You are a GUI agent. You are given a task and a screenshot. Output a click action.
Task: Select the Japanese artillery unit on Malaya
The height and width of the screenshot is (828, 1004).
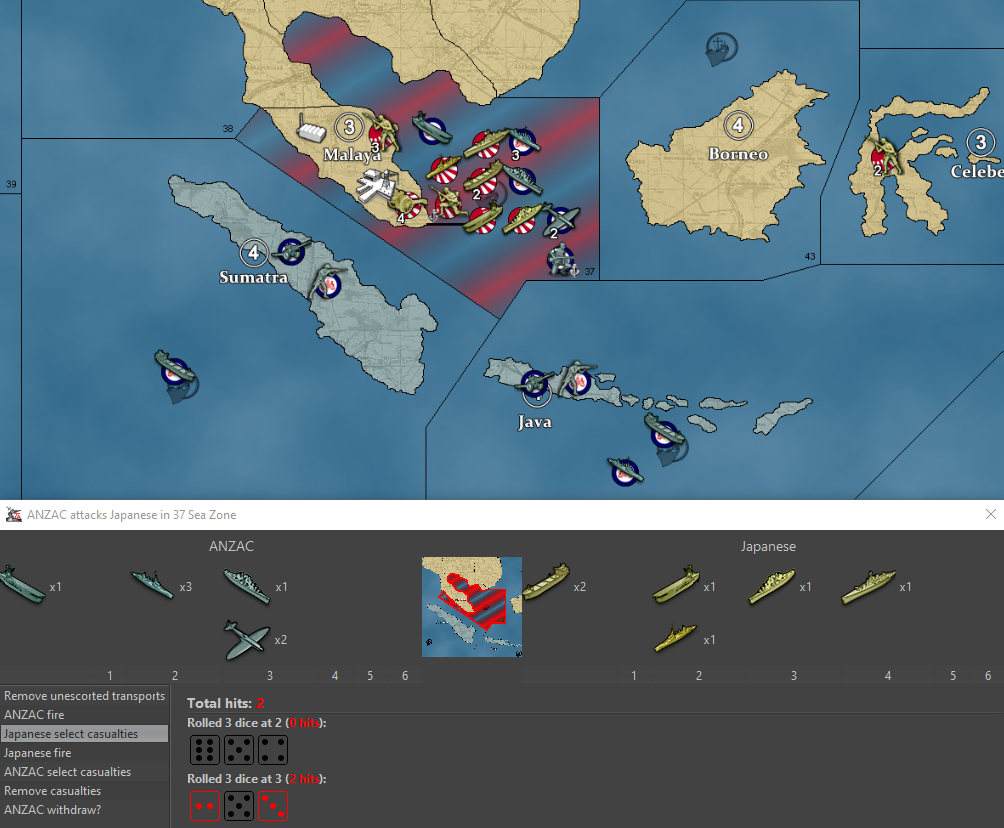pyautogui.click(x=407, y=204)
